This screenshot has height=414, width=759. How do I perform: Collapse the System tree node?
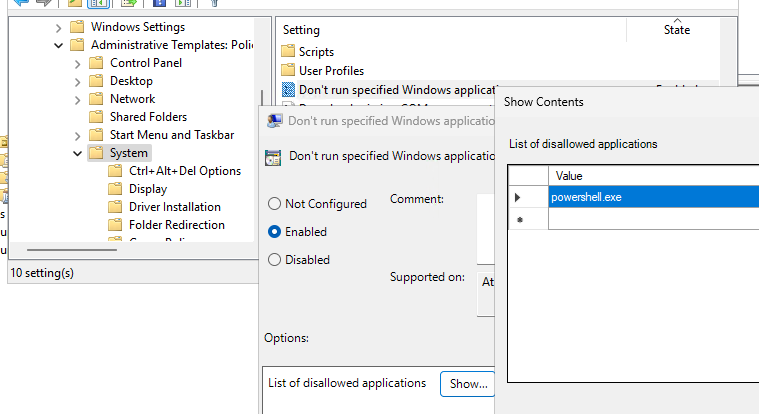(x=78, y=154)
